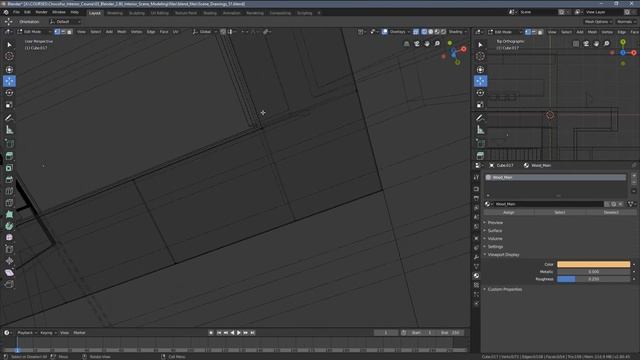The width and height of the screenshot is (640, 360).
Task: Select the Bevel tool
Action: coord(9,180)
